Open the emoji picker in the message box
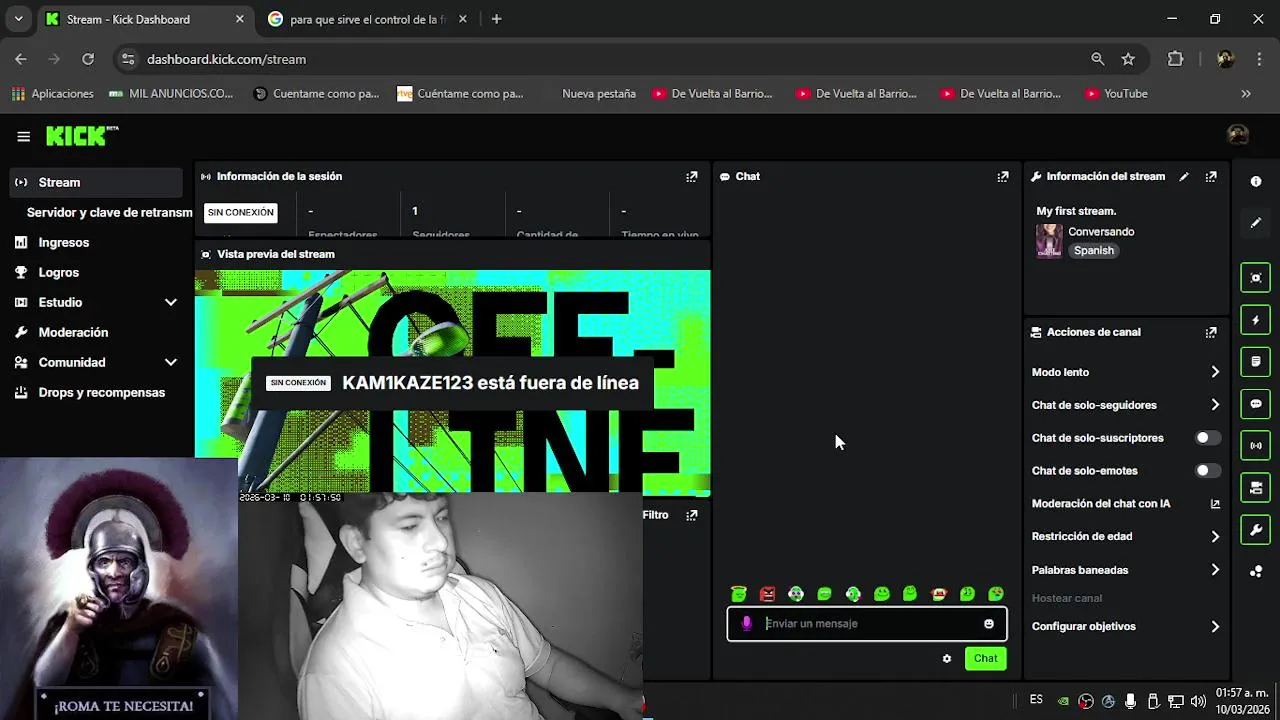This screenshot has width=1280, height=720. (989, 624)
